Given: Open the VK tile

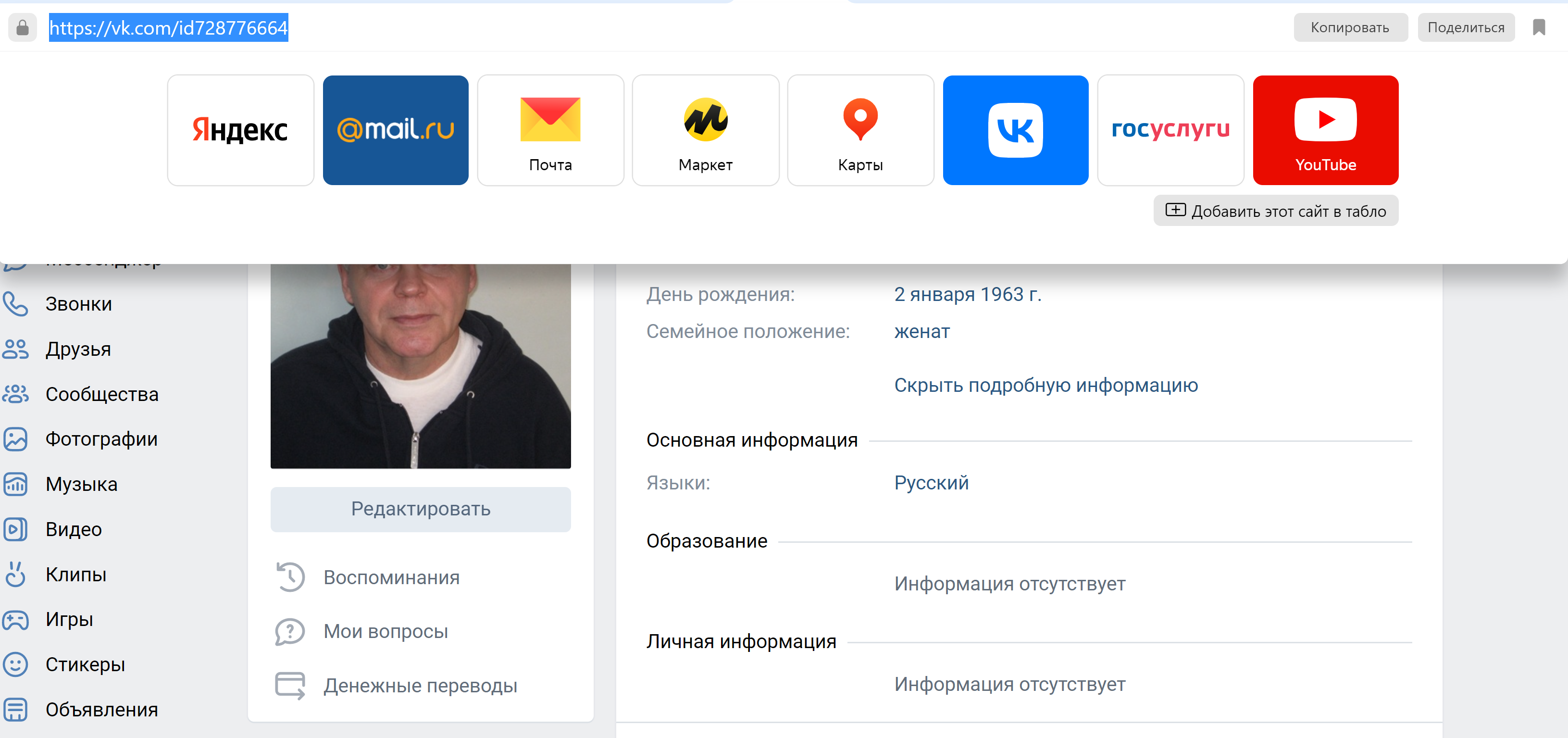Looking at the screenshot, I should tap(1015, 130).
